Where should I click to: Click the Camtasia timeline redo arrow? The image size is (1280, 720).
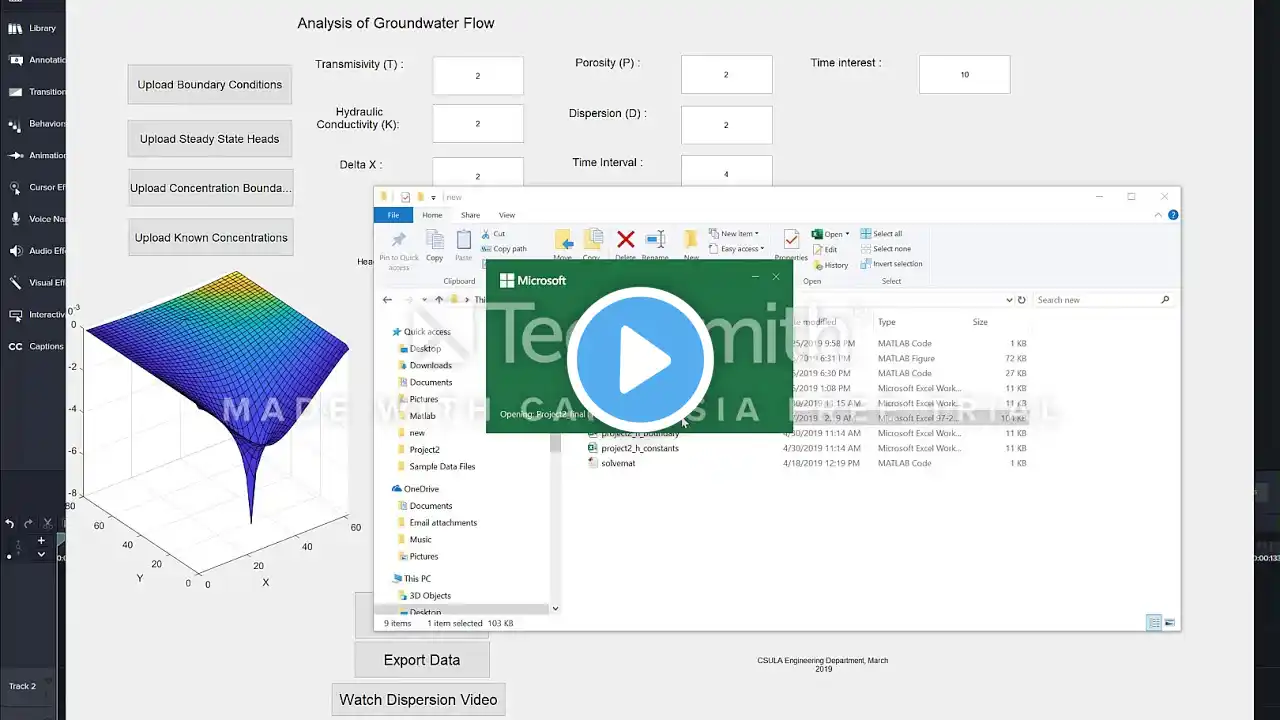click(29, 523)
